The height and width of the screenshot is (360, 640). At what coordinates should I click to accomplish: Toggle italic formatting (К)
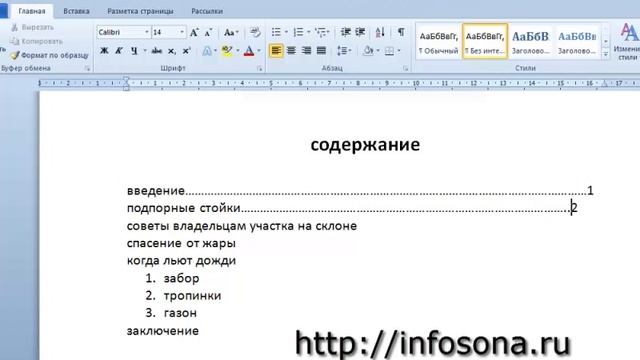pyautogui.click(x=119, y=51)
